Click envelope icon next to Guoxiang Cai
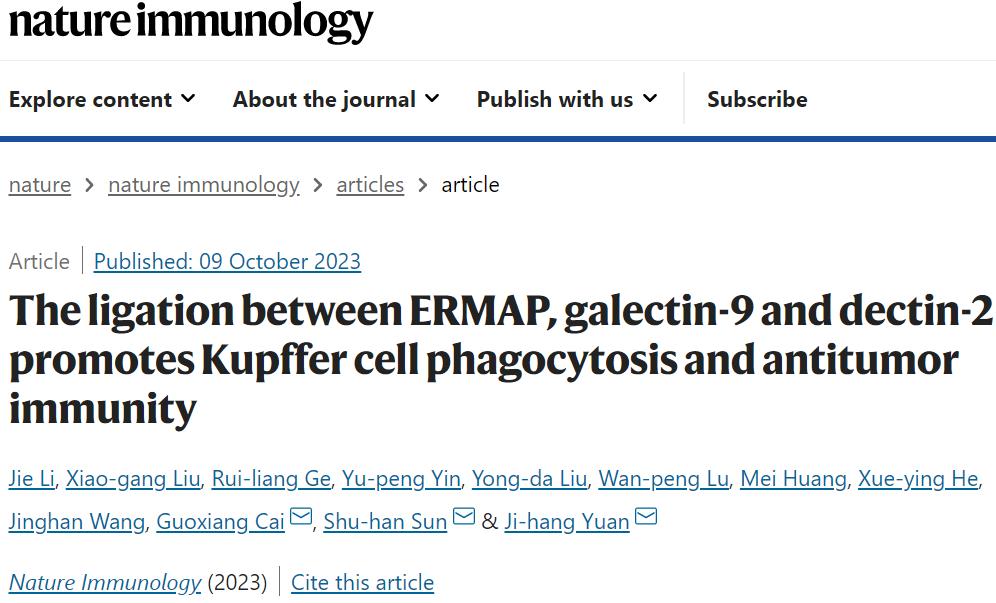Screen dimensions: 996x603 point(301,518)
